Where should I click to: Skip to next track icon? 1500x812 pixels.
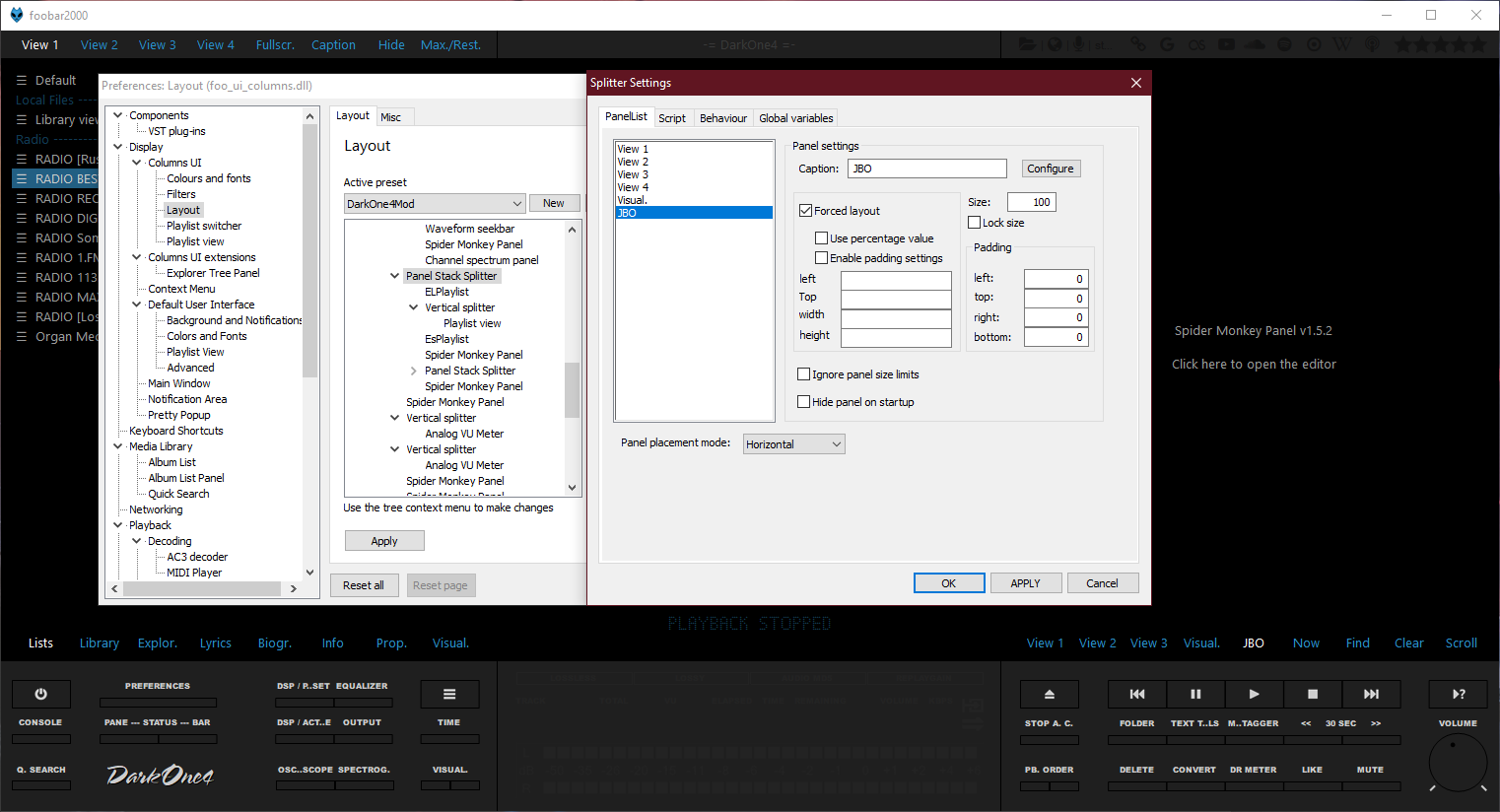pos(1371,694)
